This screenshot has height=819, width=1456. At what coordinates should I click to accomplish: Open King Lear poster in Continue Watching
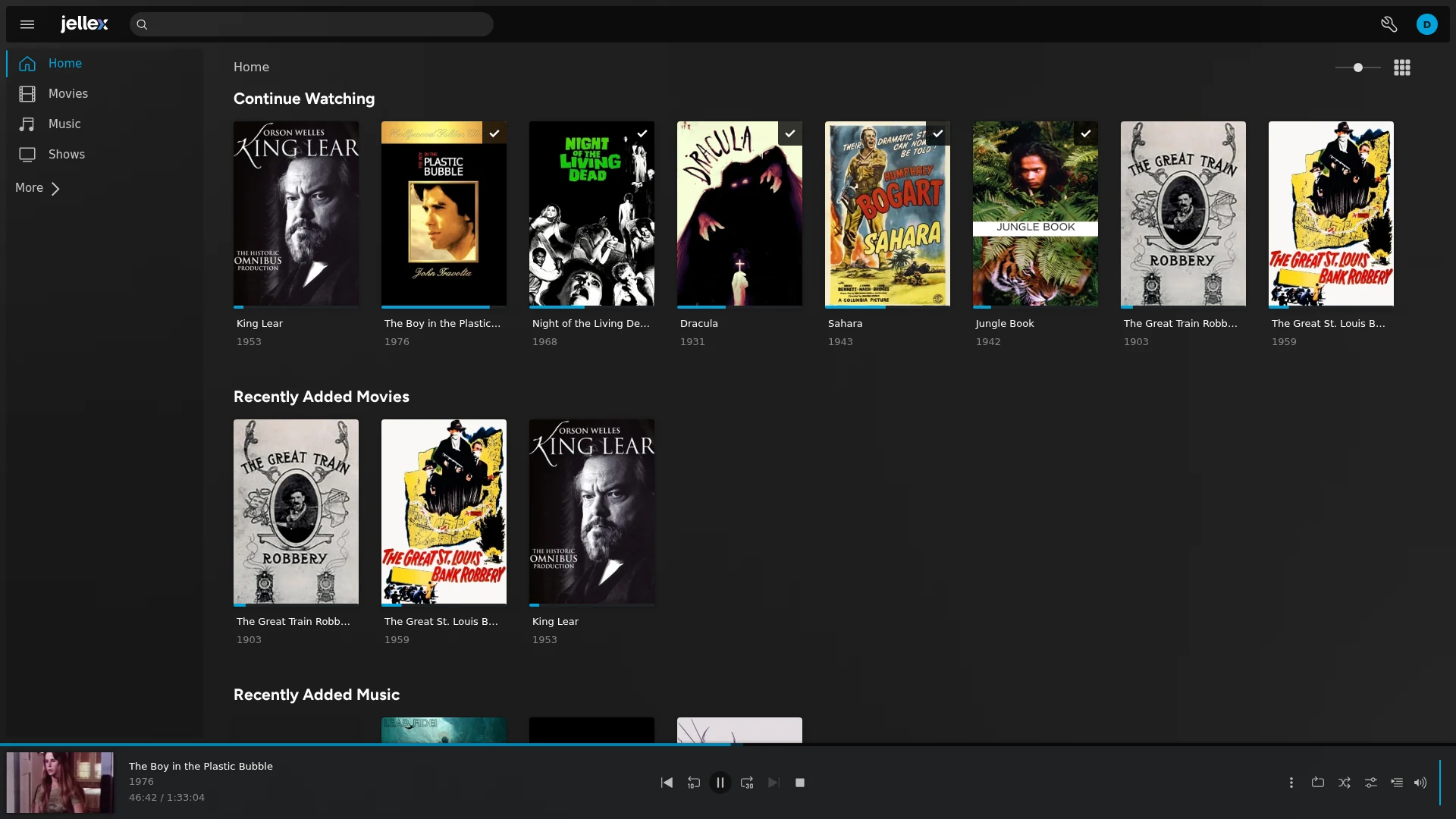(x=296, y=214)
